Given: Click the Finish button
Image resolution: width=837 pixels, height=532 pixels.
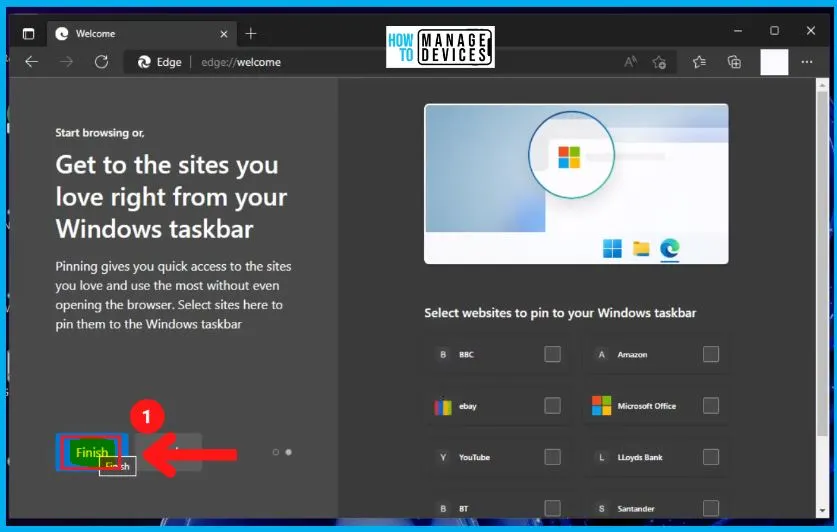Looking at the screenshot, I should [92, 452].
